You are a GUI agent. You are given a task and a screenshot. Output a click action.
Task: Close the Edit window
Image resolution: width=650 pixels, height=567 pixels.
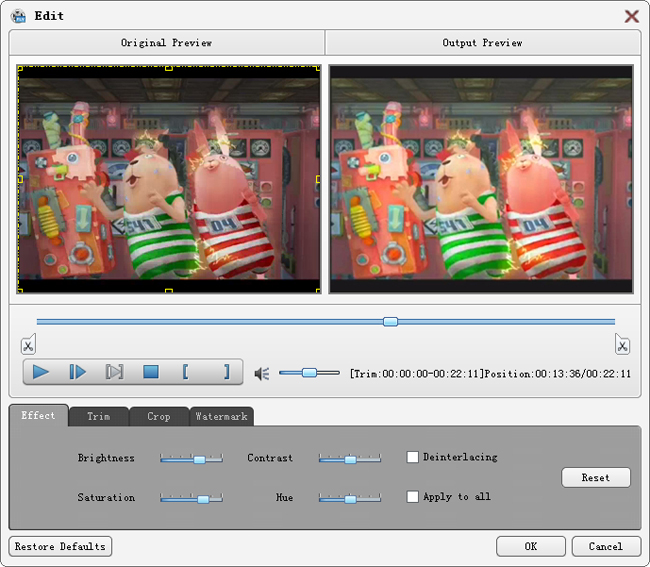[632, 16]
